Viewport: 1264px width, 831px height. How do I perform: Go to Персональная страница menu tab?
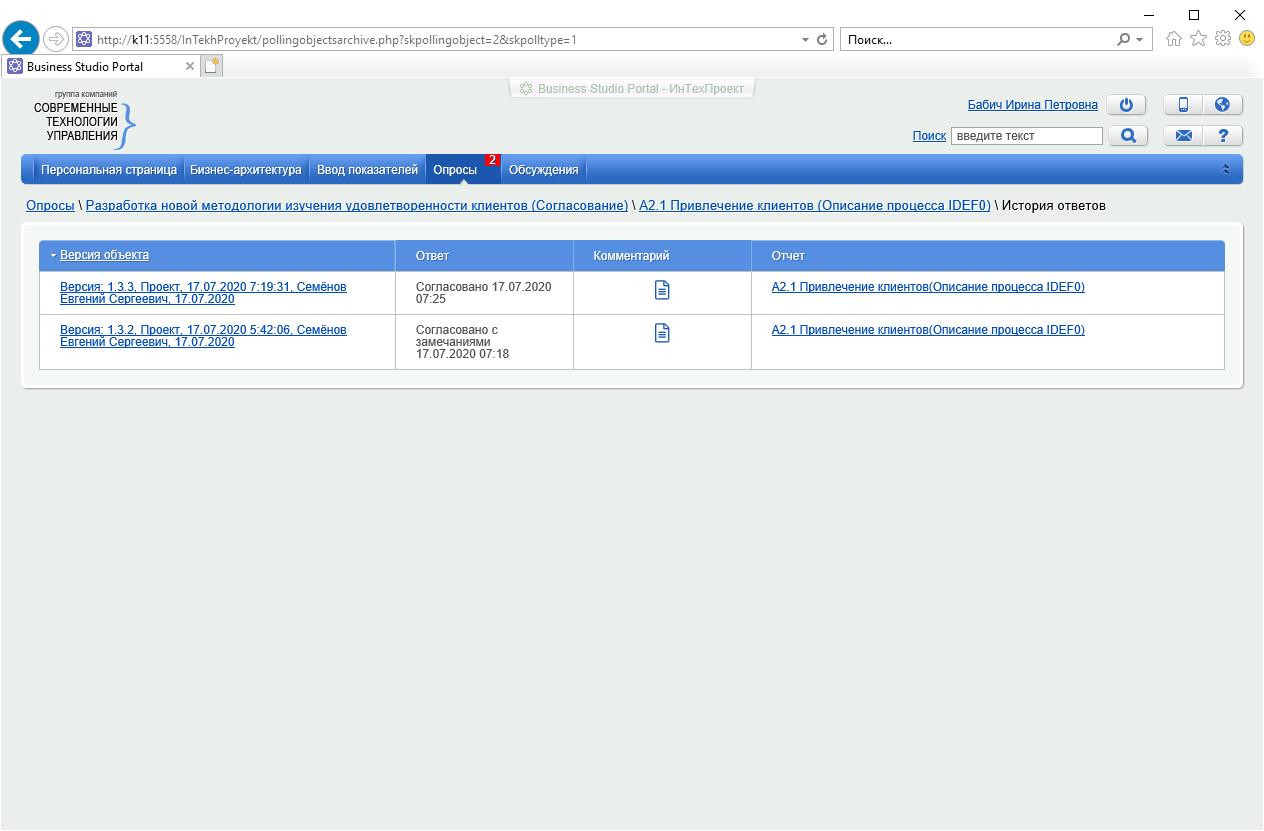point(108,170)
